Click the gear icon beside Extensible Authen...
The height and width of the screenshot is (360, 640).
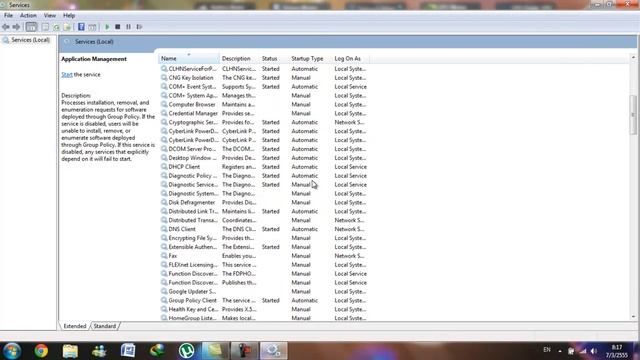(164, 247)
